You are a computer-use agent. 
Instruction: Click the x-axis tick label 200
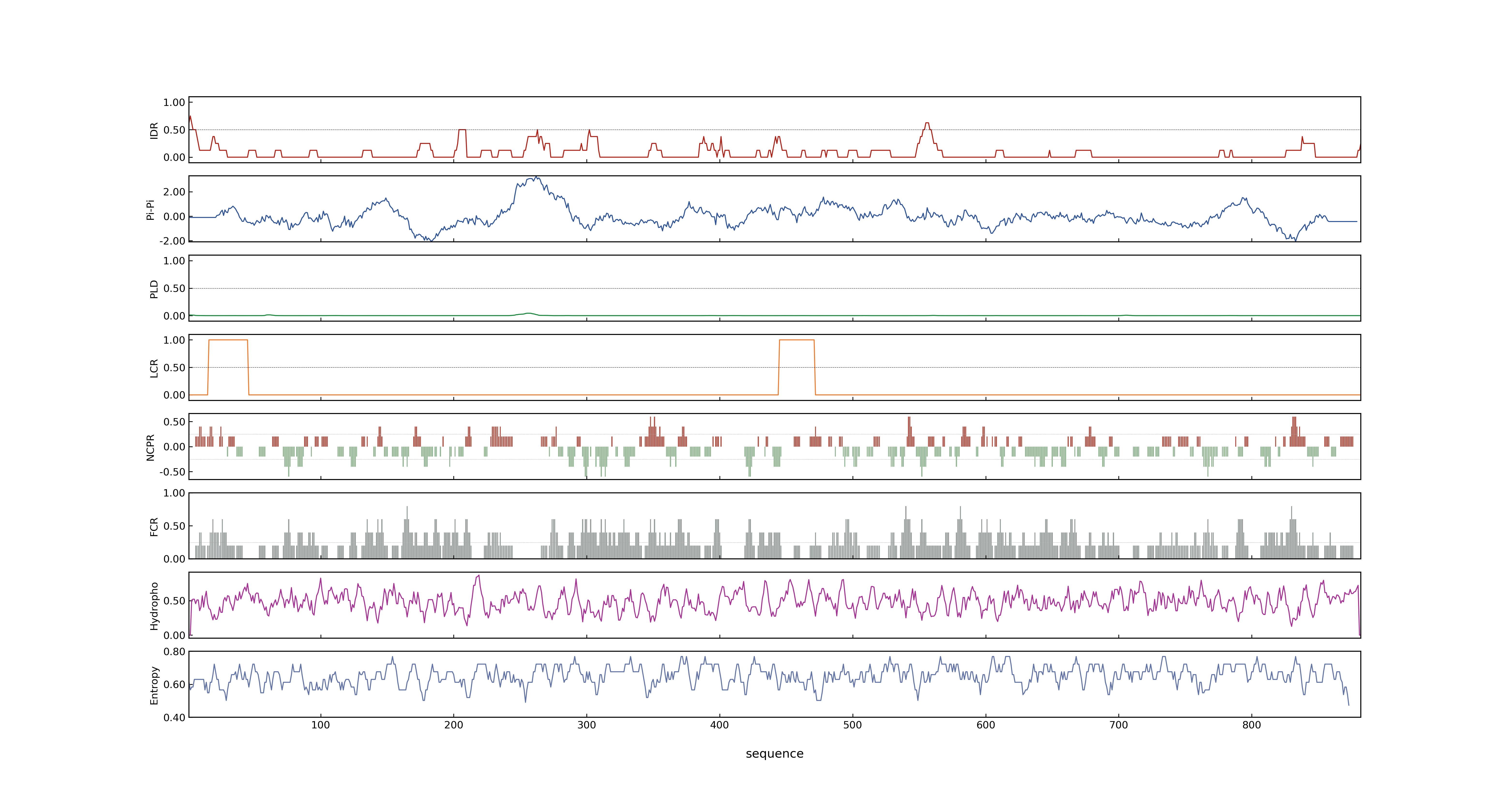(x=454, y=725)
